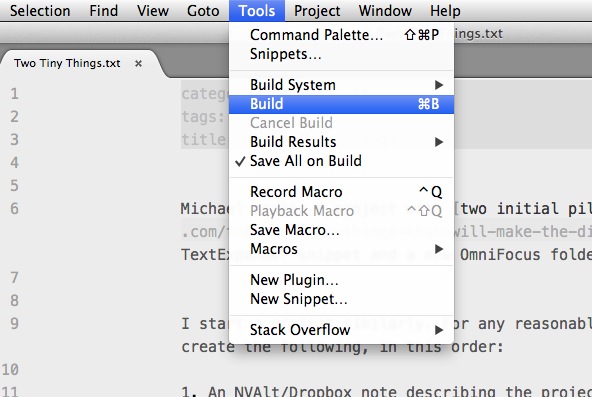The image size is (592, 397).
Task: Start Record Macro
Action: (x=341, y=192)
